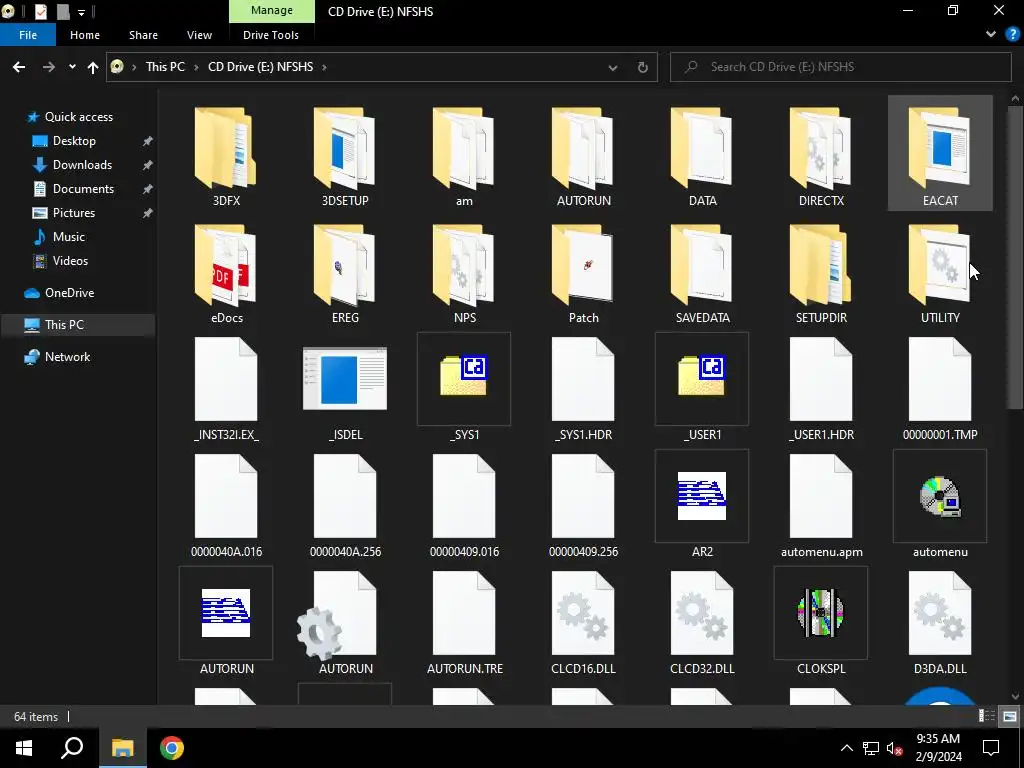1024x768 pixels.
Task: Select the AUTORUN EA logo application
Action: click(x=226, y=622)
